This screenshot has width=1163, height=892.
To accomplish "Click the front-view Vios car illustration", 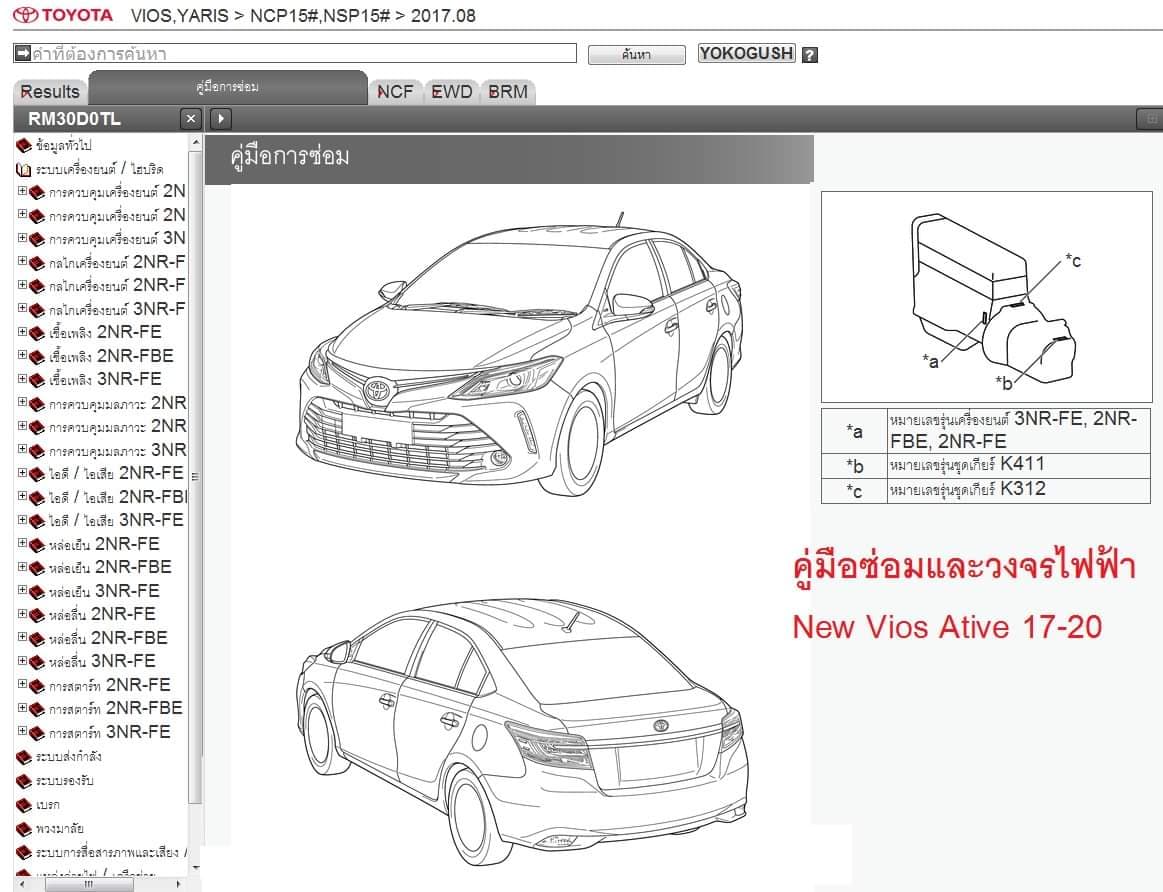I will click(x=521, y=354).
